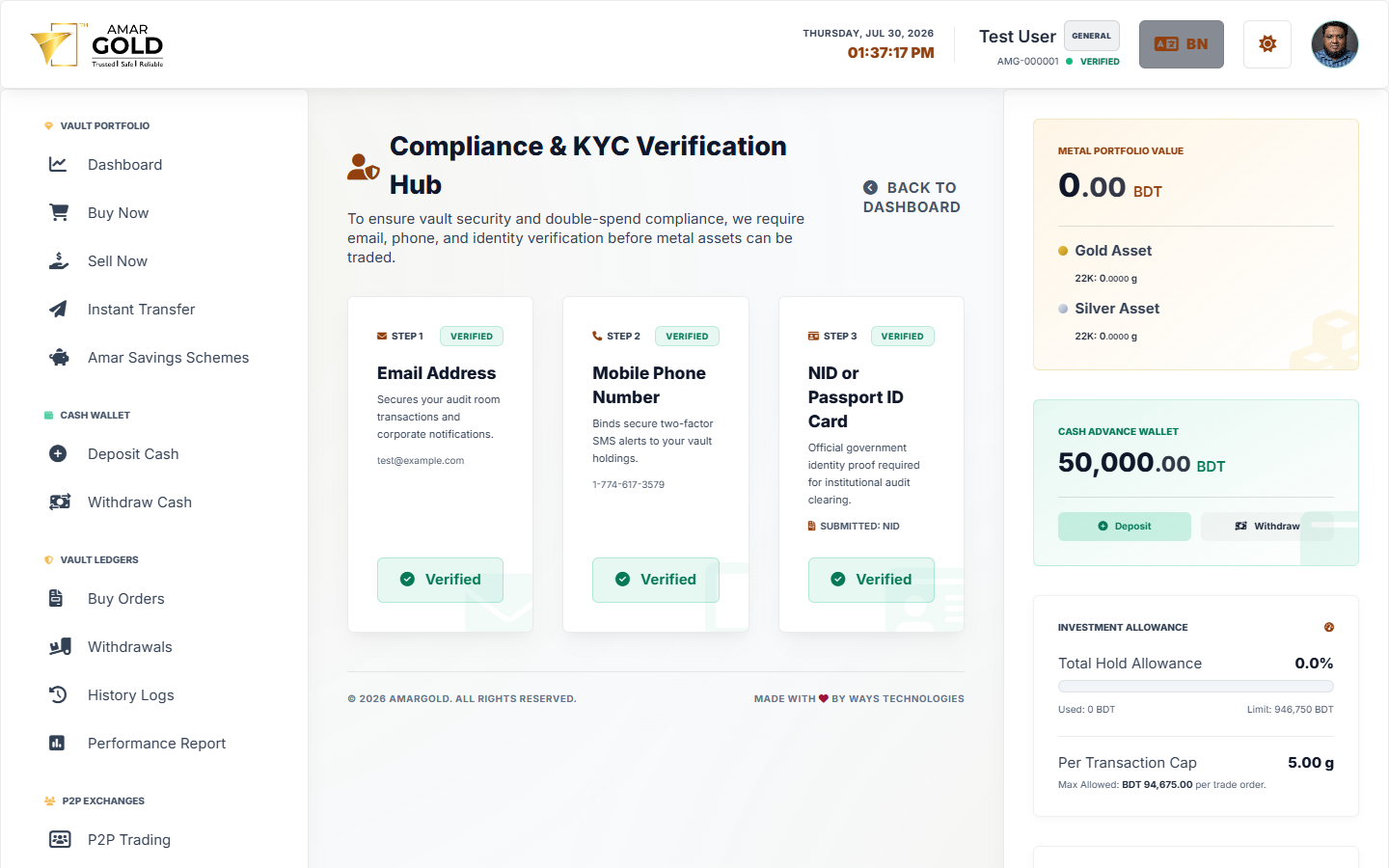Click the Investment Allowance info icon
Image resolution: width=1389 pixels, height=868 pixels.
pyautogui.click(x=1329, y=628)
